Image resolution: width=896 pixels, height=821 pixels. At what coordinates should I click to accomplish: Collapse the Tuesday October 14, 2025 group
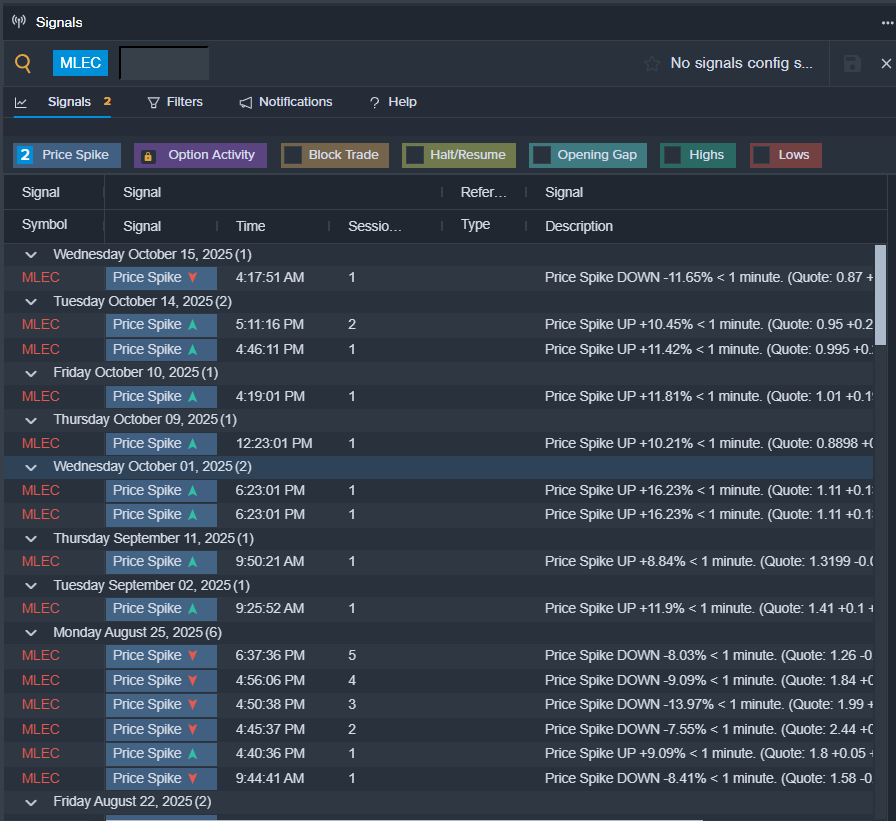pyautogui.click(x=31, y=301)
